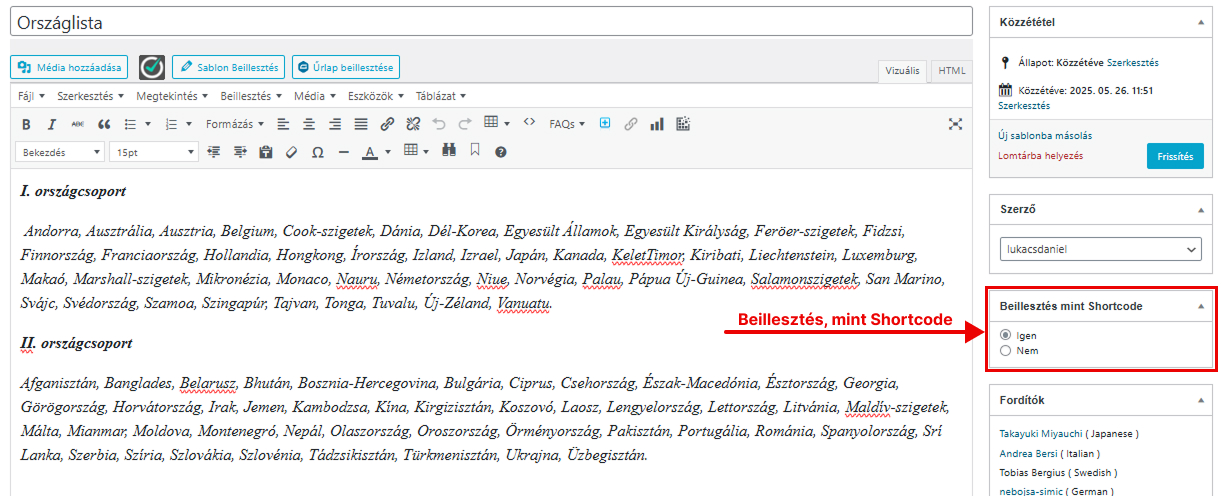Insert a blockquote
The width and height of the screenshot is (1225, 496).
(104, 124)
